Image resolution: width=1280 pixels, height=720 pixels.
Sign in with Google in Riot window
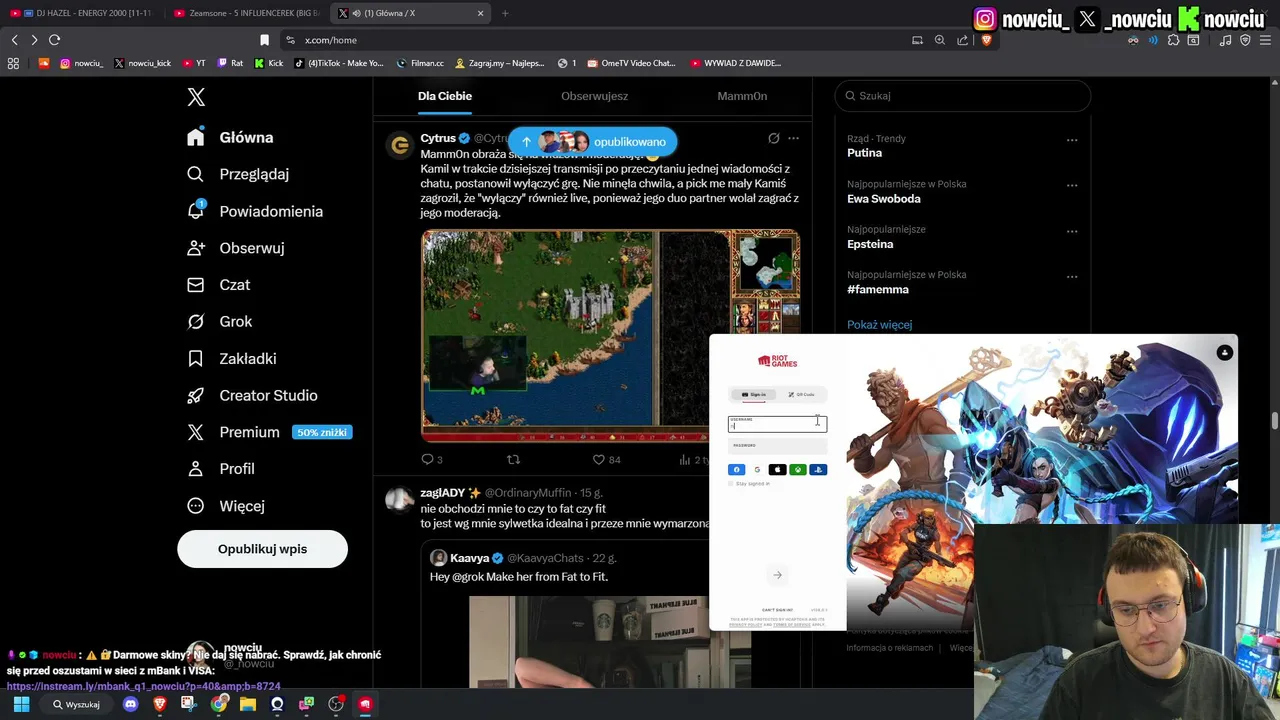[x=757, y=470]
